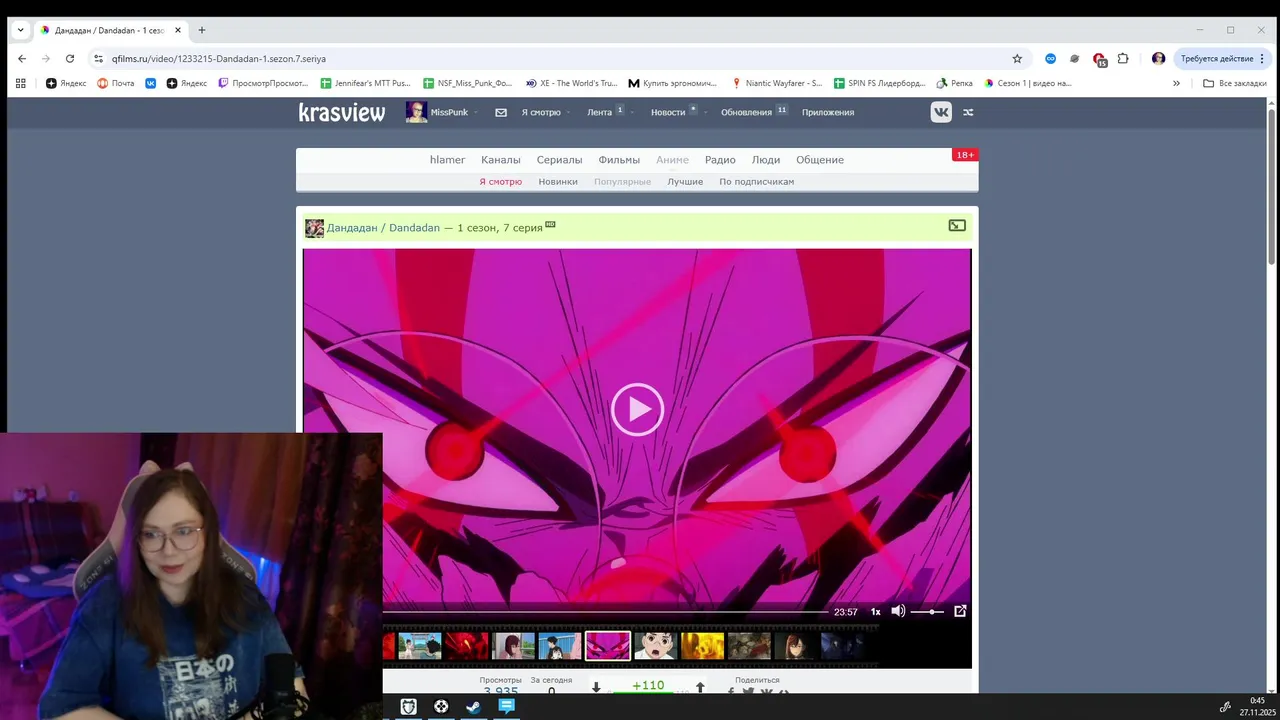Open the 'Niantic Wayfarer' bookmark
This screenshot has height=720, width=1280.
point(777,83)
